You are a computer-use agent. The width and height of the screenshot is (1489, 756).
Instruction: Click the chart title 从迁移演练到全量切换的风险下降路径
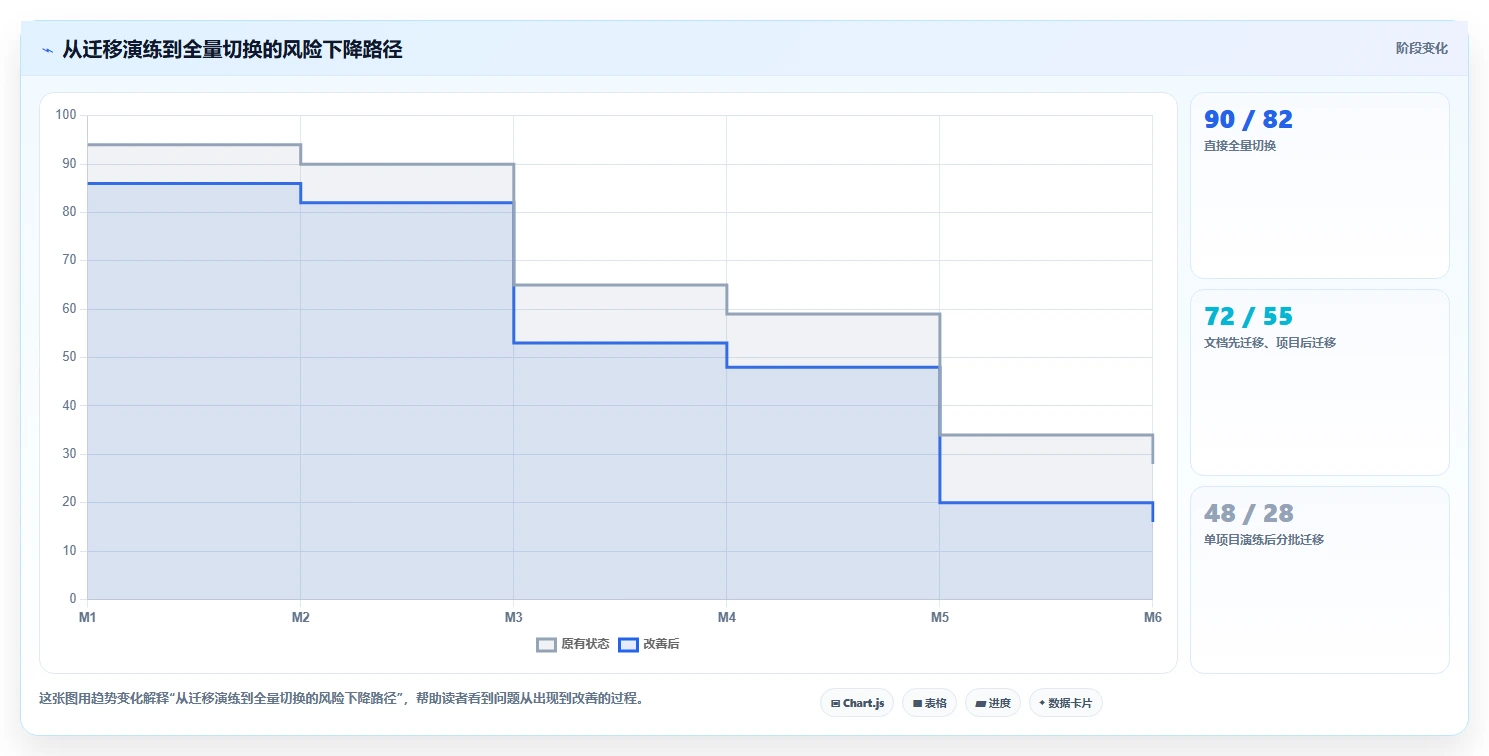coord(232,49)
